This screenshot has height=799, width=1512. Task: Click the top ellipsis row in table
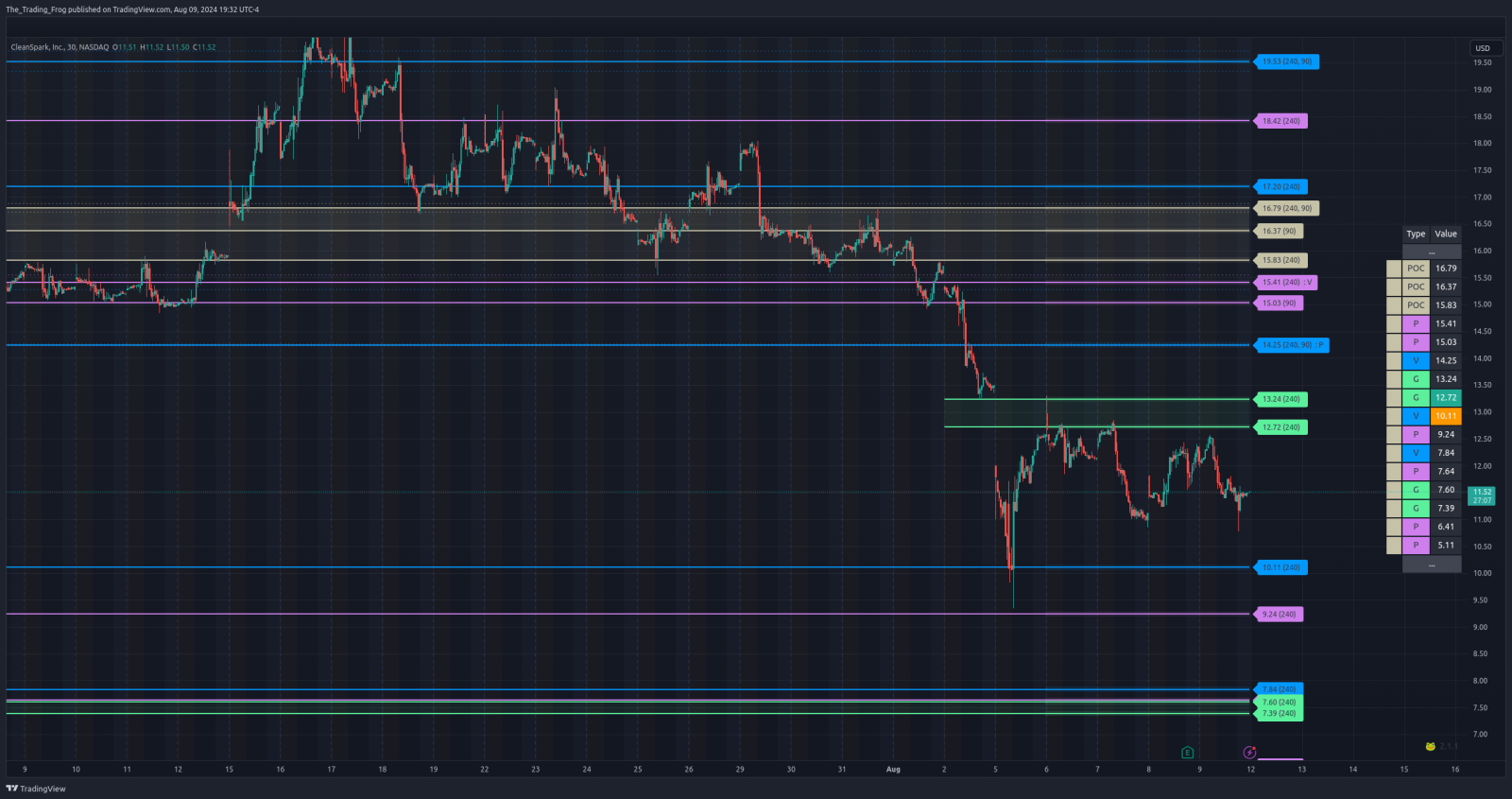click(1432, 252)
